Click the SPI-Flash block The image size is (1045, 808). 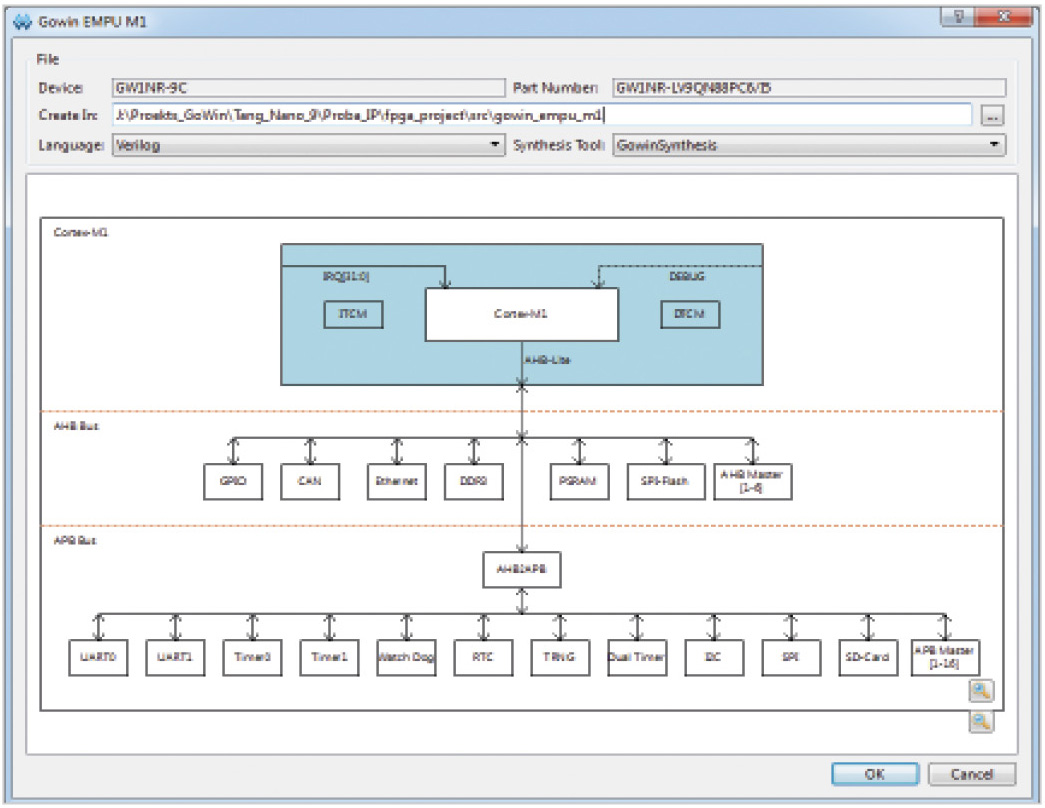(x=660, y=481)
